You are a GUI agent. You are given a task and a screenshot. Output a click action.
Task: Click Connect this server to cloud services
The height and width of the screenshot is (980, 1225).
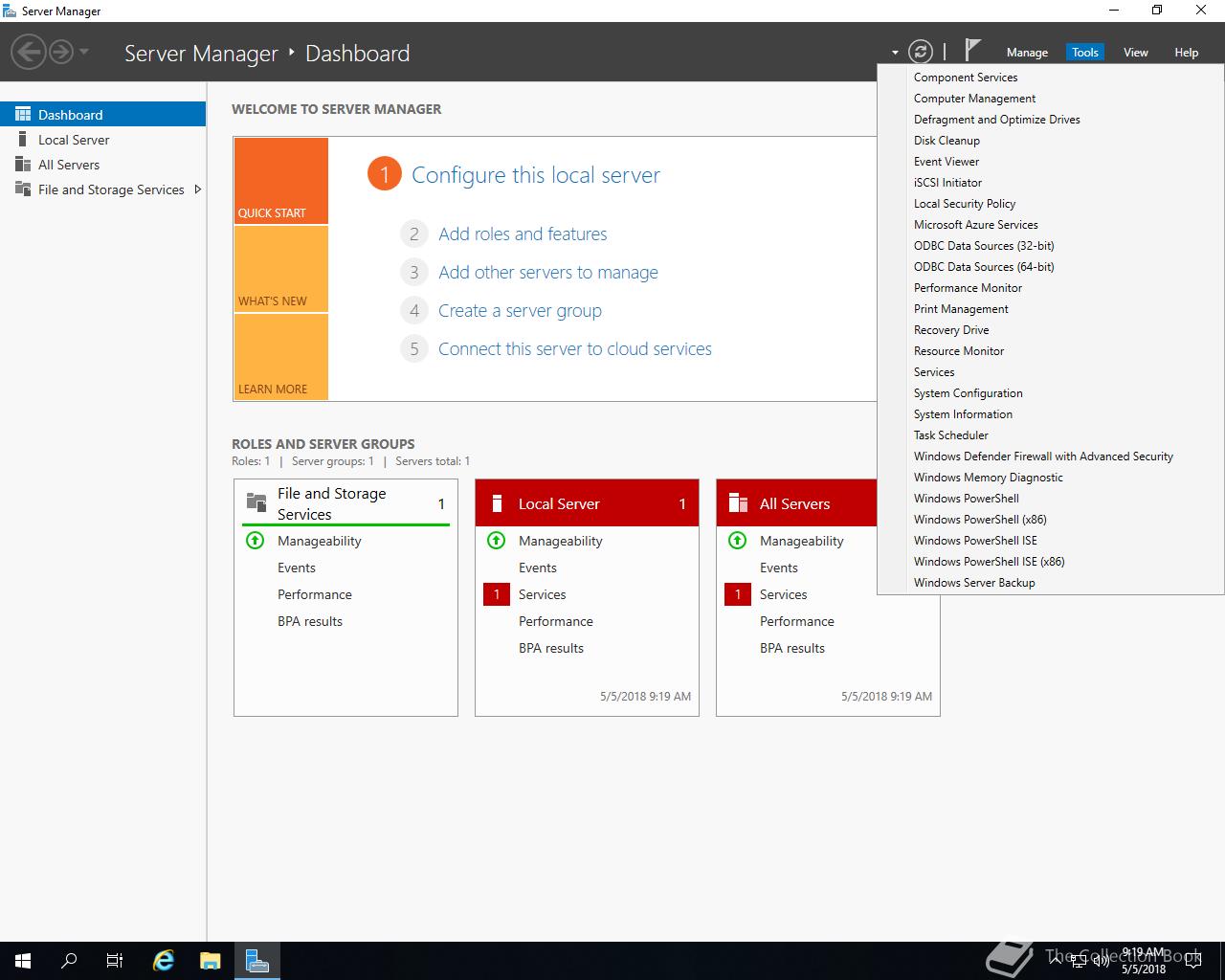[x=575, y=348]
